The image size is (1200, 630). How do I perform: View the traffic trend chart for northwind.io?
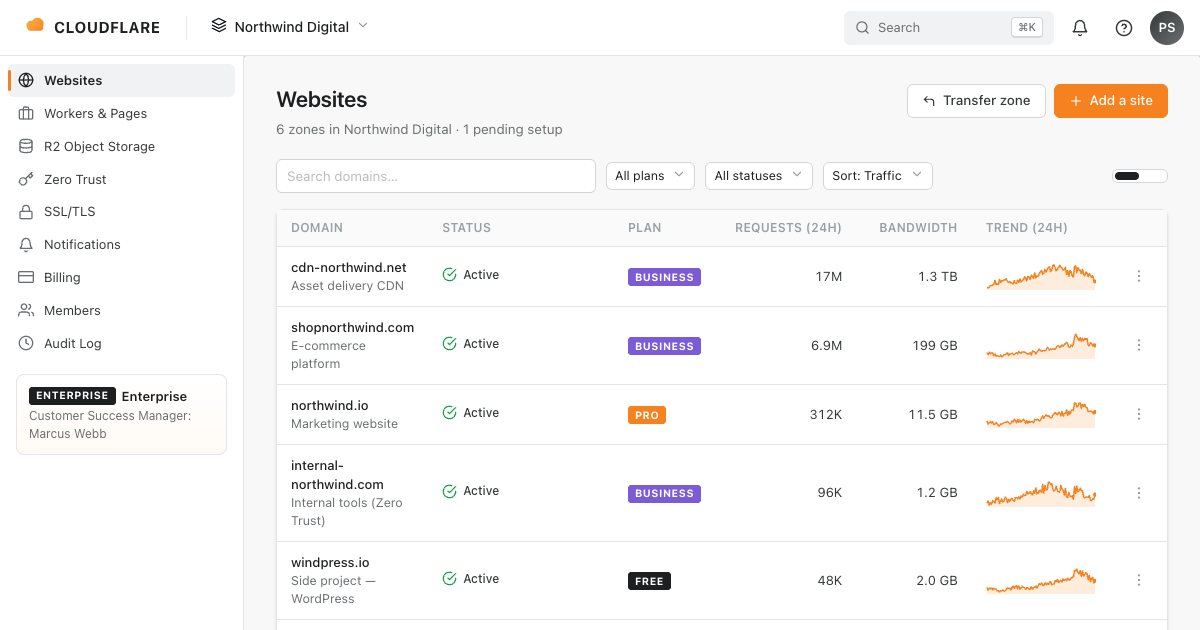pos(1041,414)
